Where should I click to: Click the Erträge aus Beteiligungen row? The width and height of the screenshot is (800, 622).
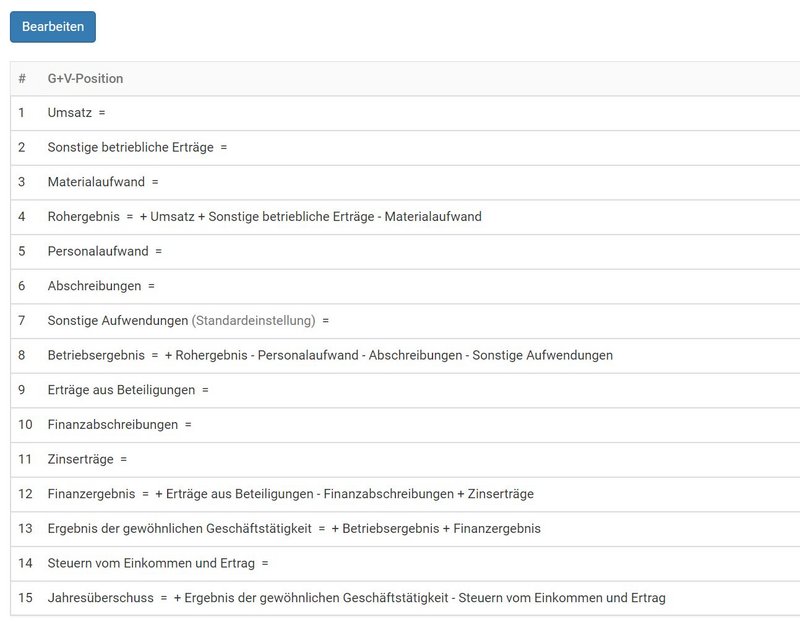pos(128,389)
